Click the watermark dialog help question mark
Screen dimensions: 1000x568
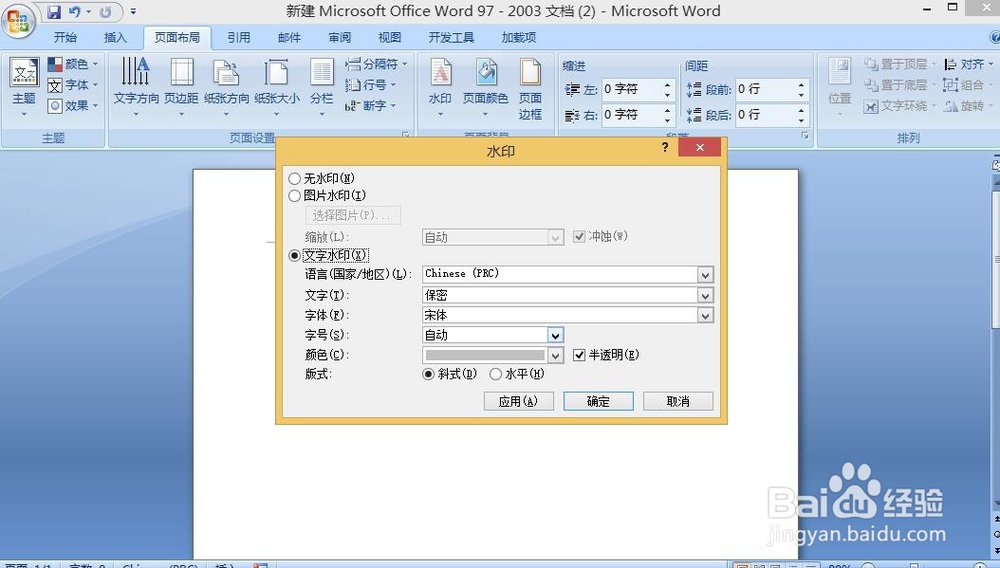point(665,147)
